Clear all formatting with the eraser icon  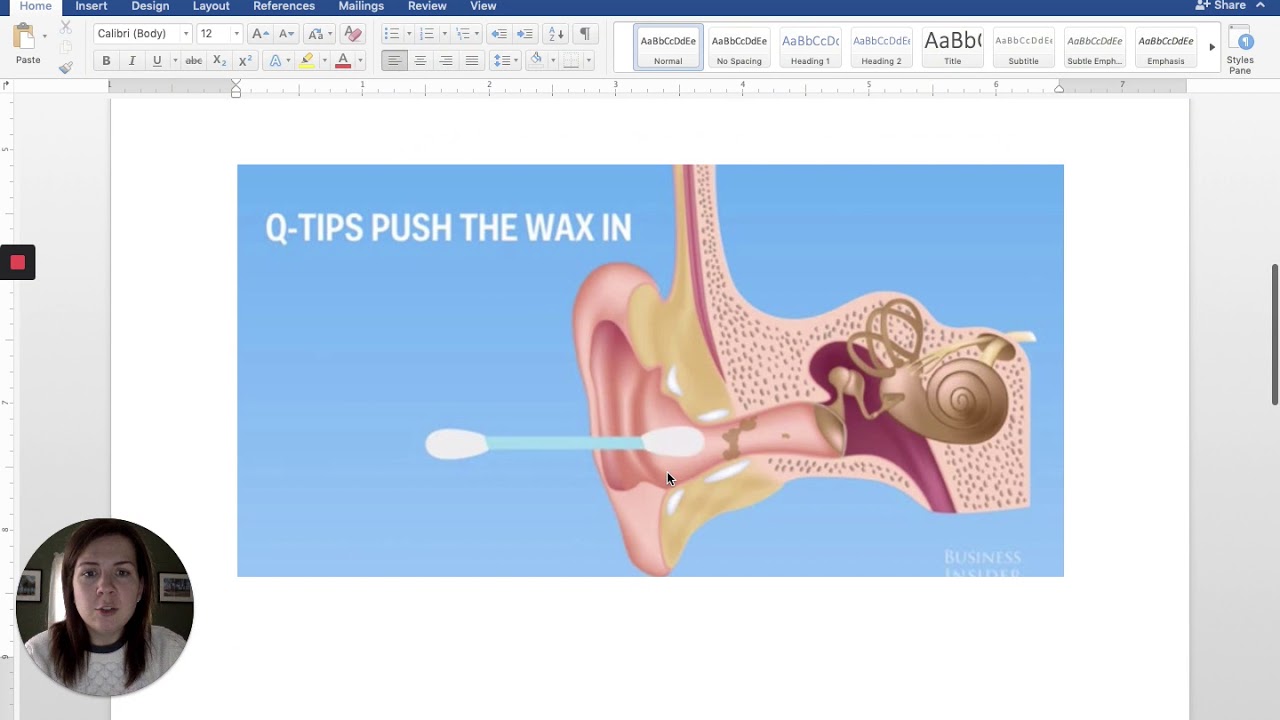click(x=353, y=34)
